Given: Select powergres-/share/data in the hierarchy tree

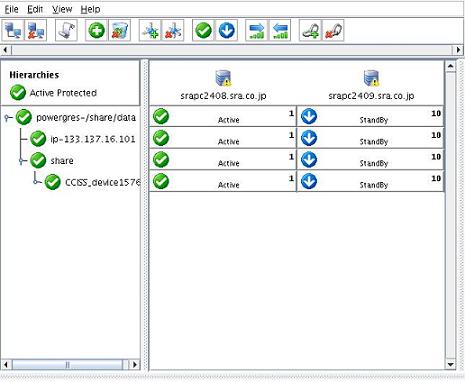Looking at the screenshot, I should tap(86, 117).
